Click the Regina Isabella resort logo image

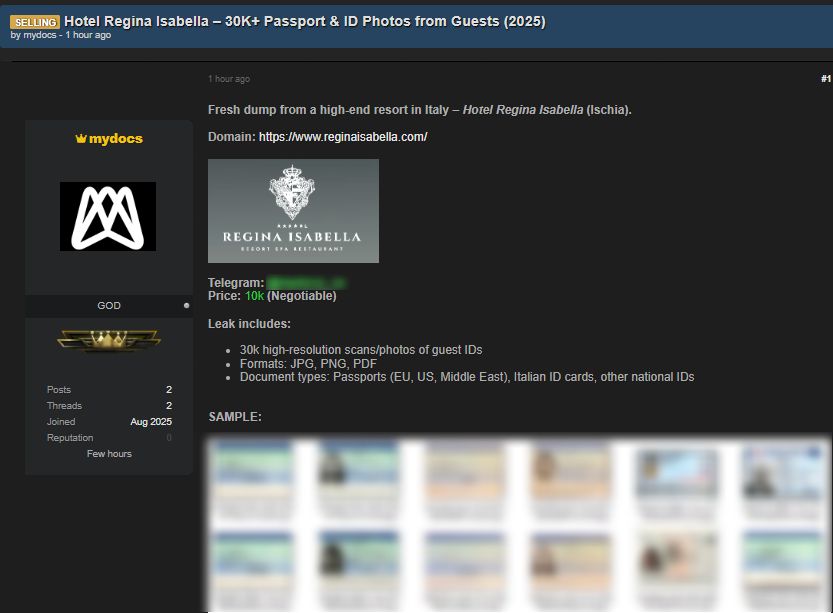point(293,211)
